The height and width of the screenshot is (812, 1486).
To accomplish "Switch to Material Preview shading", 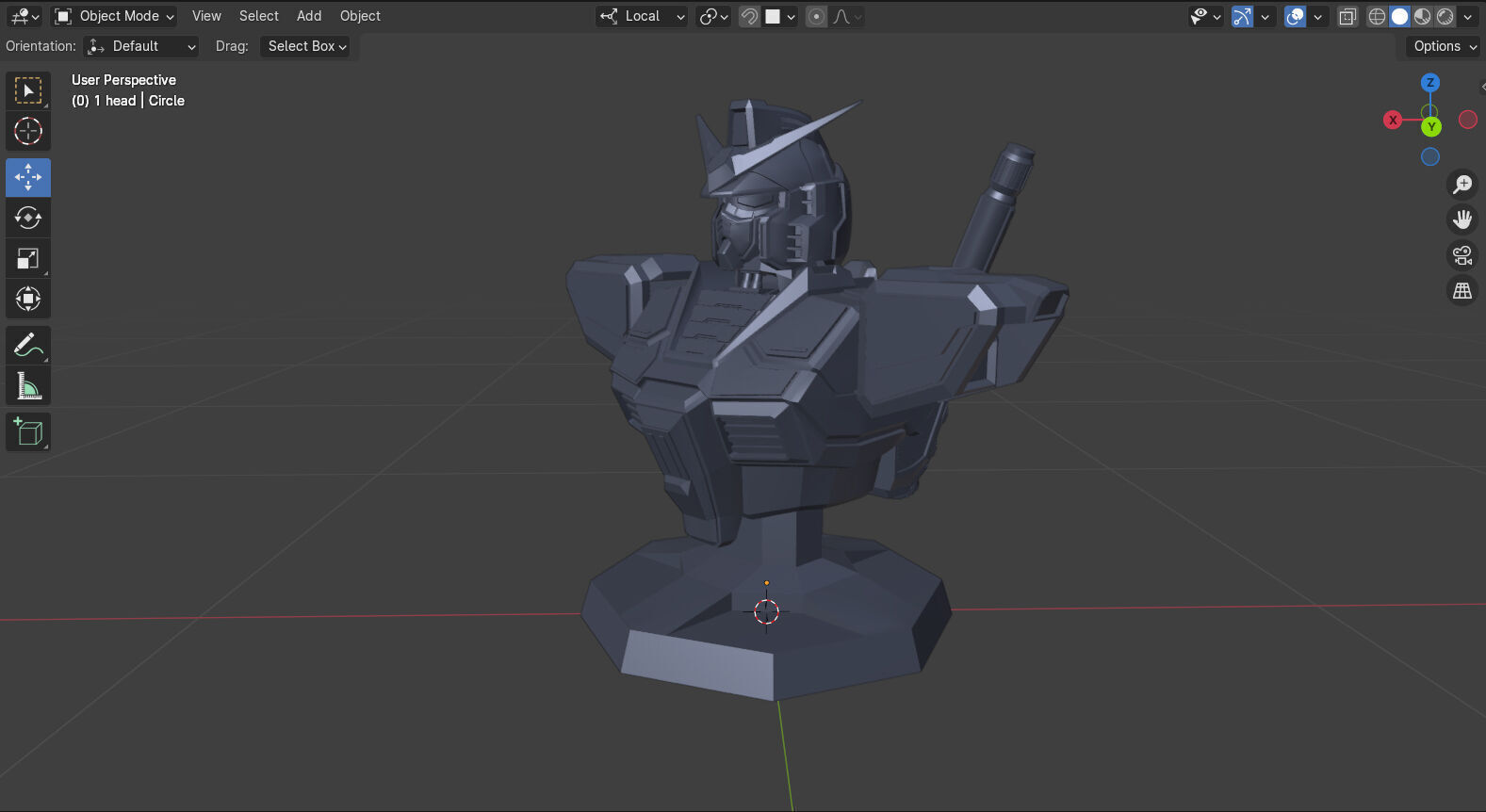I will tap(1423, 16).
